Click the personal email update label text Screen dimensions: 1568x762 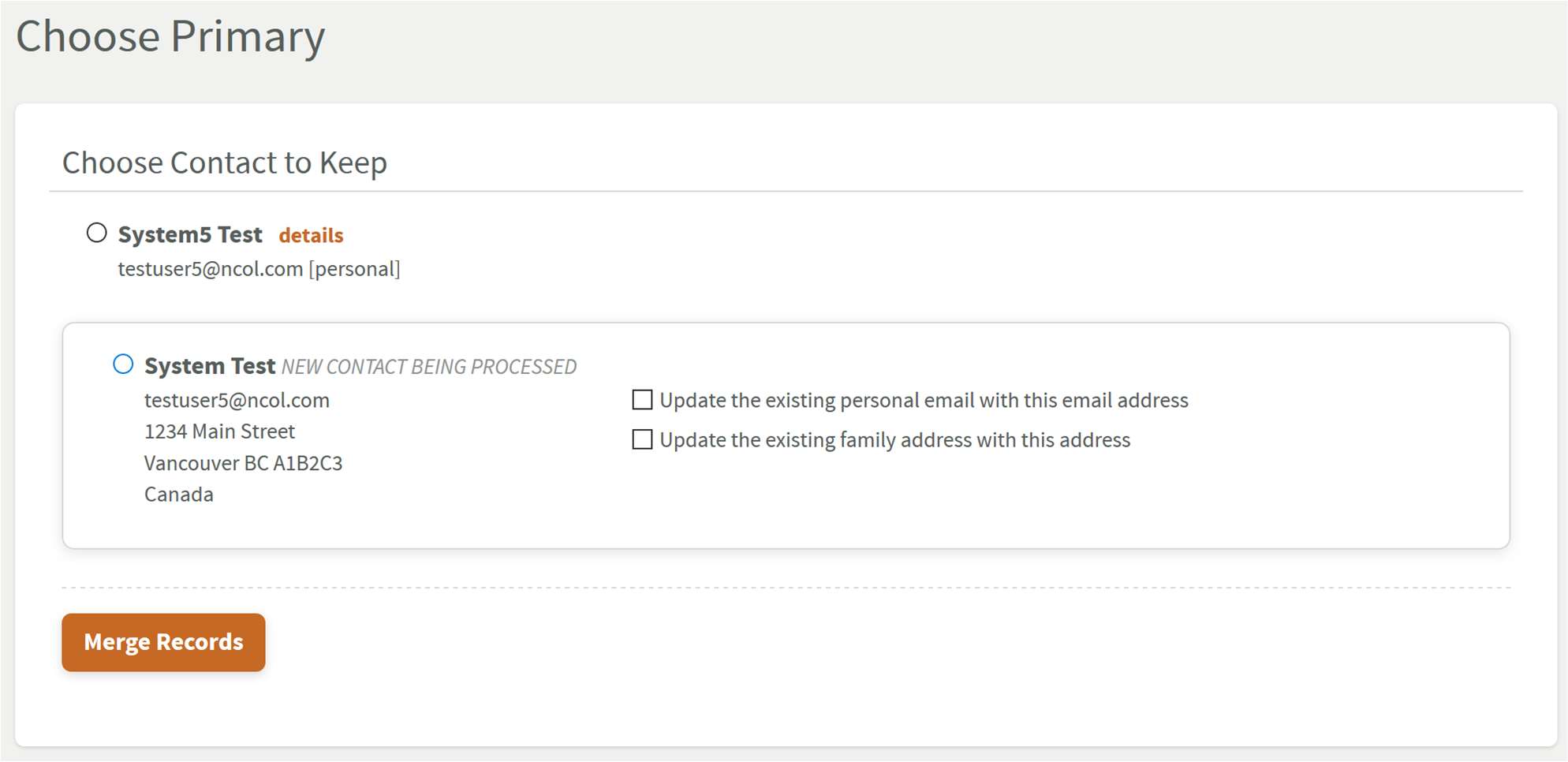tap(924, 401)
